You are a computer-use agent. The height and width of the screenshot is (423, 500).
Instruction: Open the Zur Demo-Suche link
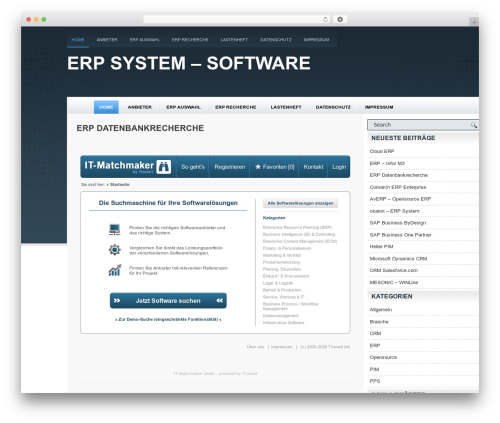(x=168, y=319)
